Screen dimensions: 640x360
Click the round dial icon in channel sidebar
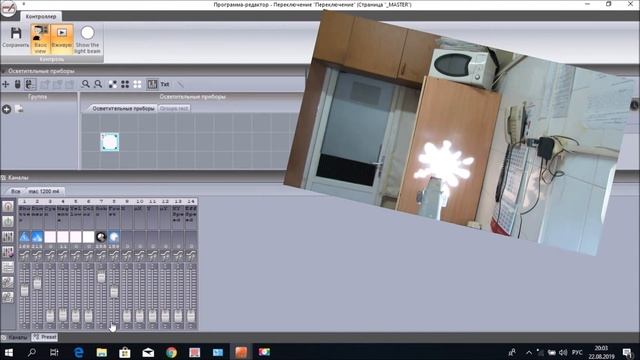pos(8,207)
